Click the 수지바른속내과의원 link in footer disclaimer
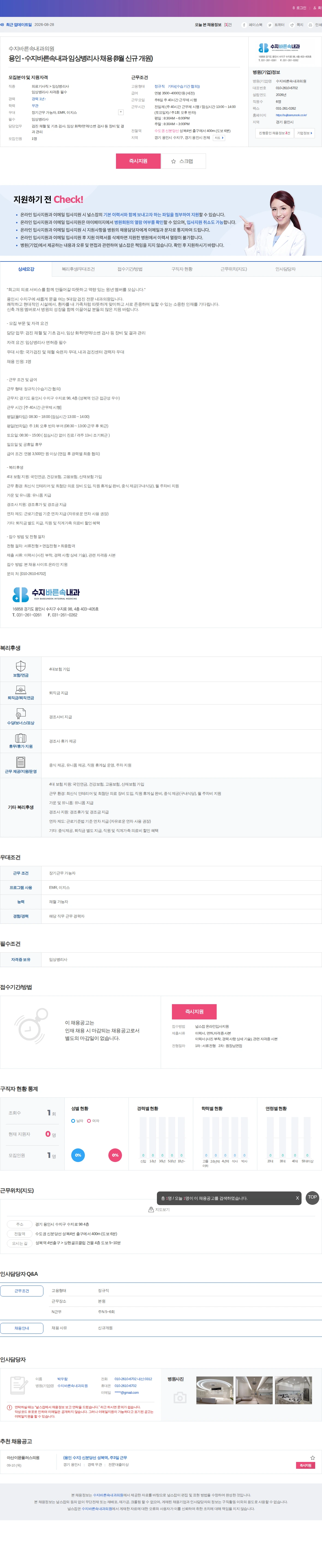The image size is (322, 1568). (108, 1495)
